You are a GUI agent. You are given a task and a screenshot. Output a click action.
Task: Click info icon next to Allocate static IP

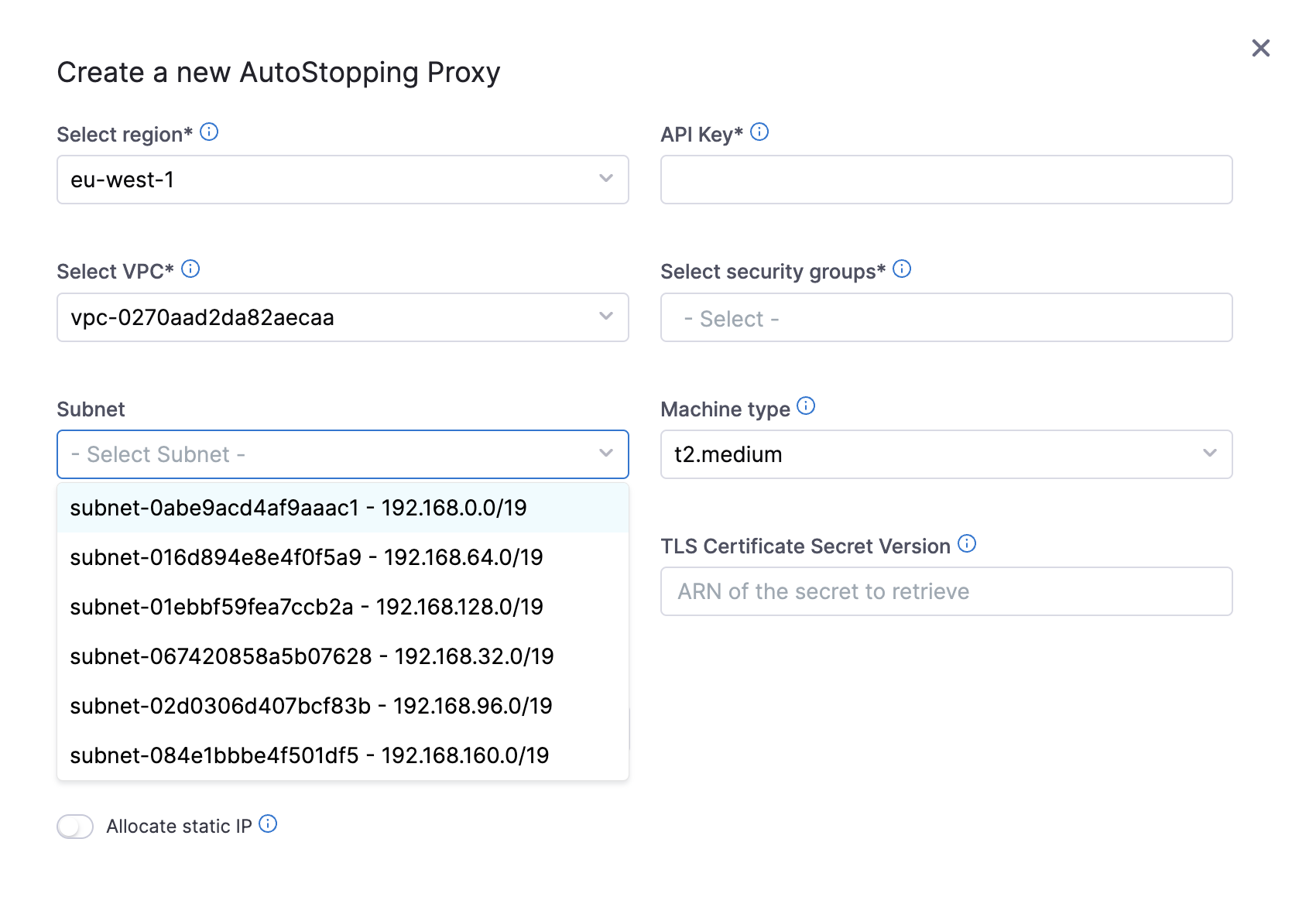click(268, 824)
